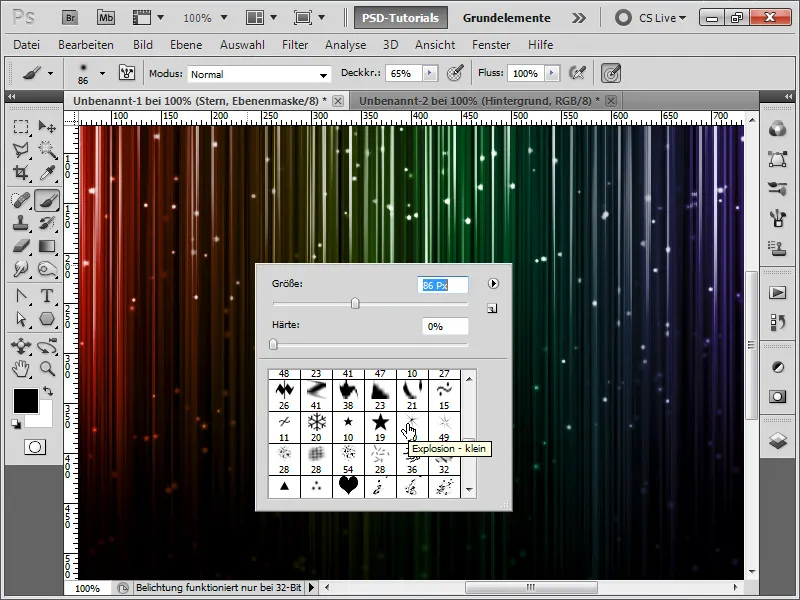This screenshot has width=800, height=600.
Task: Pick the Zoom tool magnifier
Action: tap(47, 368)
